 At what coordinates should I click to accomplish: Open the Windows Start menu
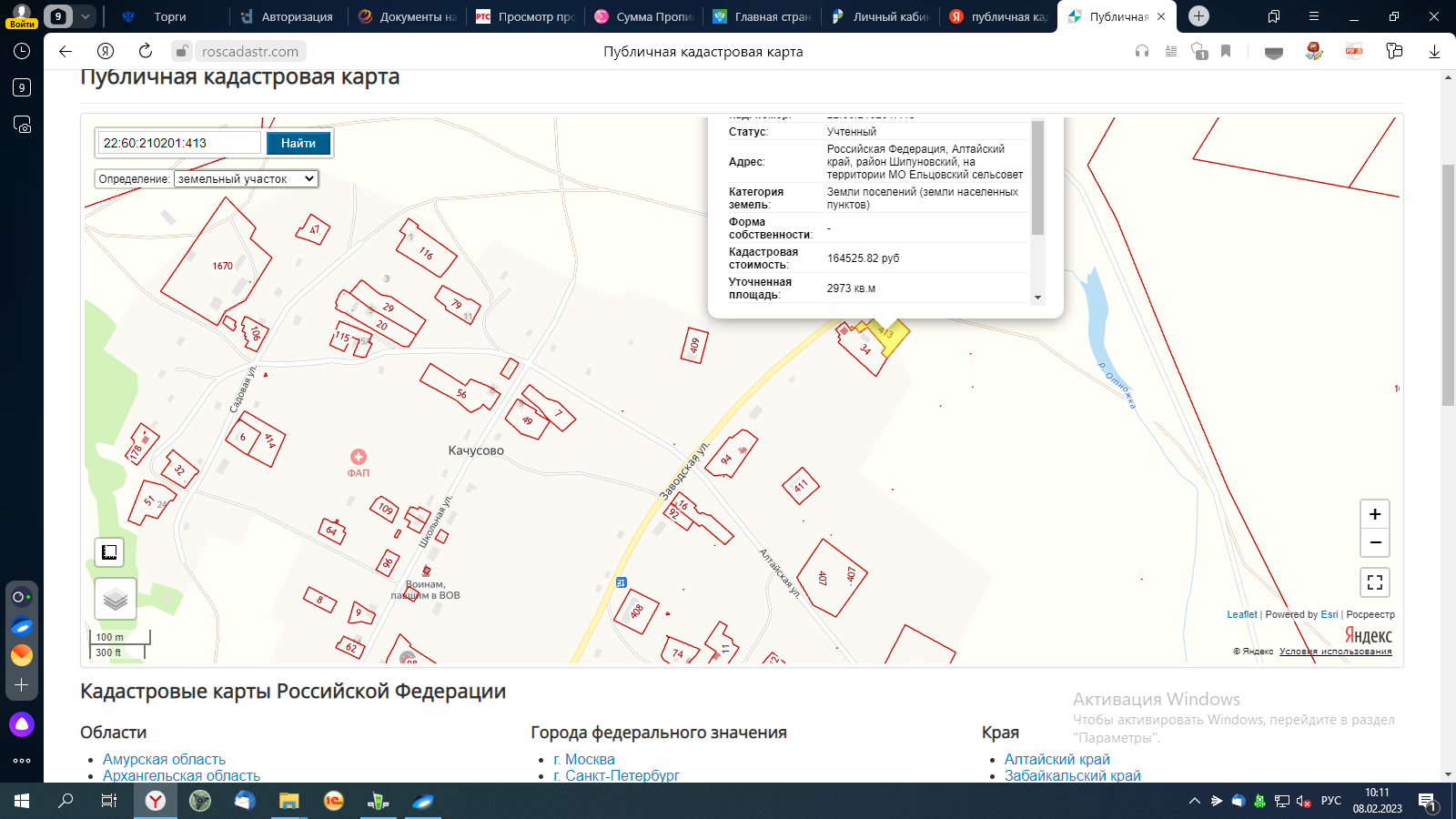[x=22, y=801]
